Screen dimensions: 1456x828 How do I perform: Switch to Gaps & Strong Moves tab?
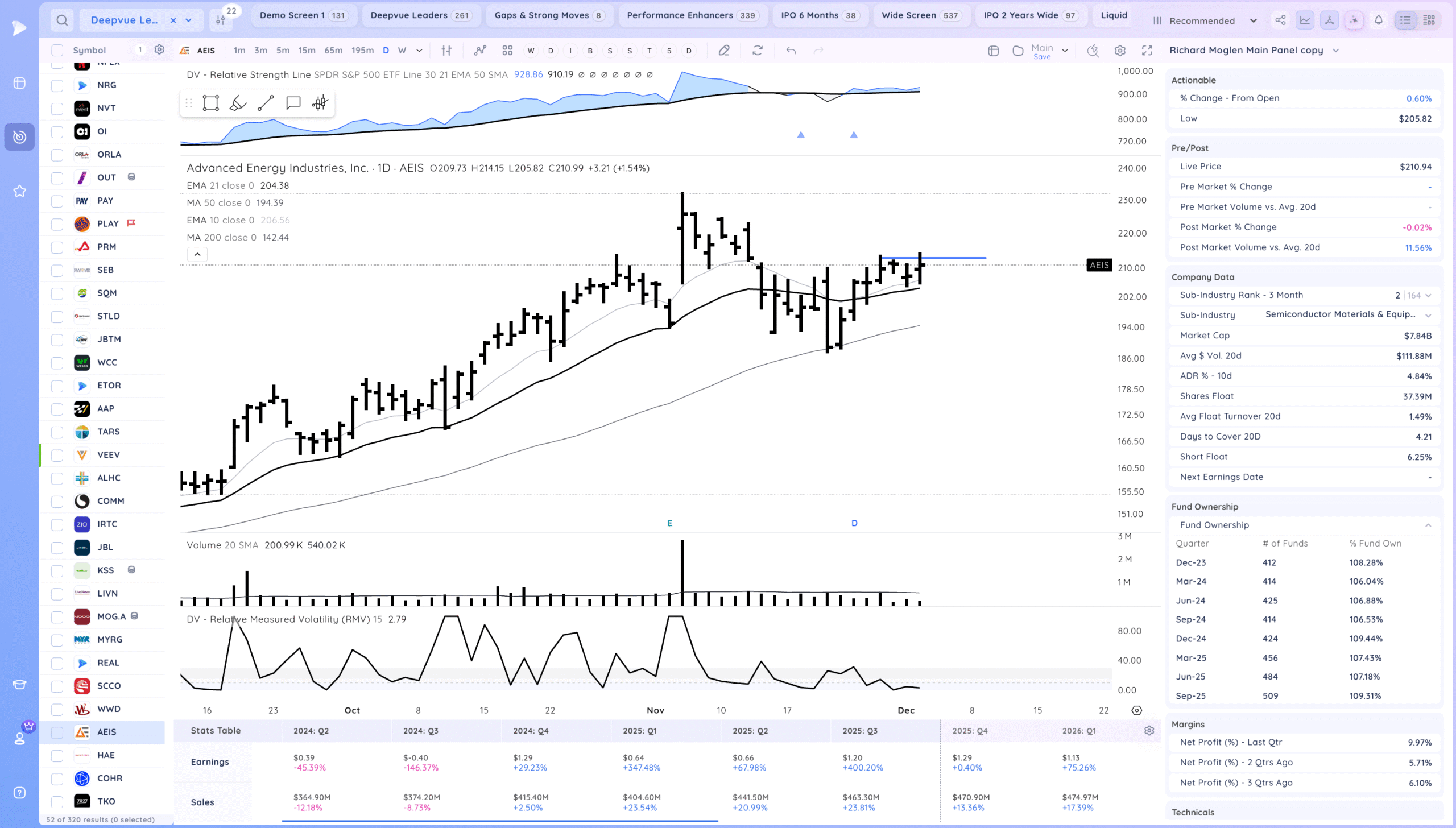548,15
